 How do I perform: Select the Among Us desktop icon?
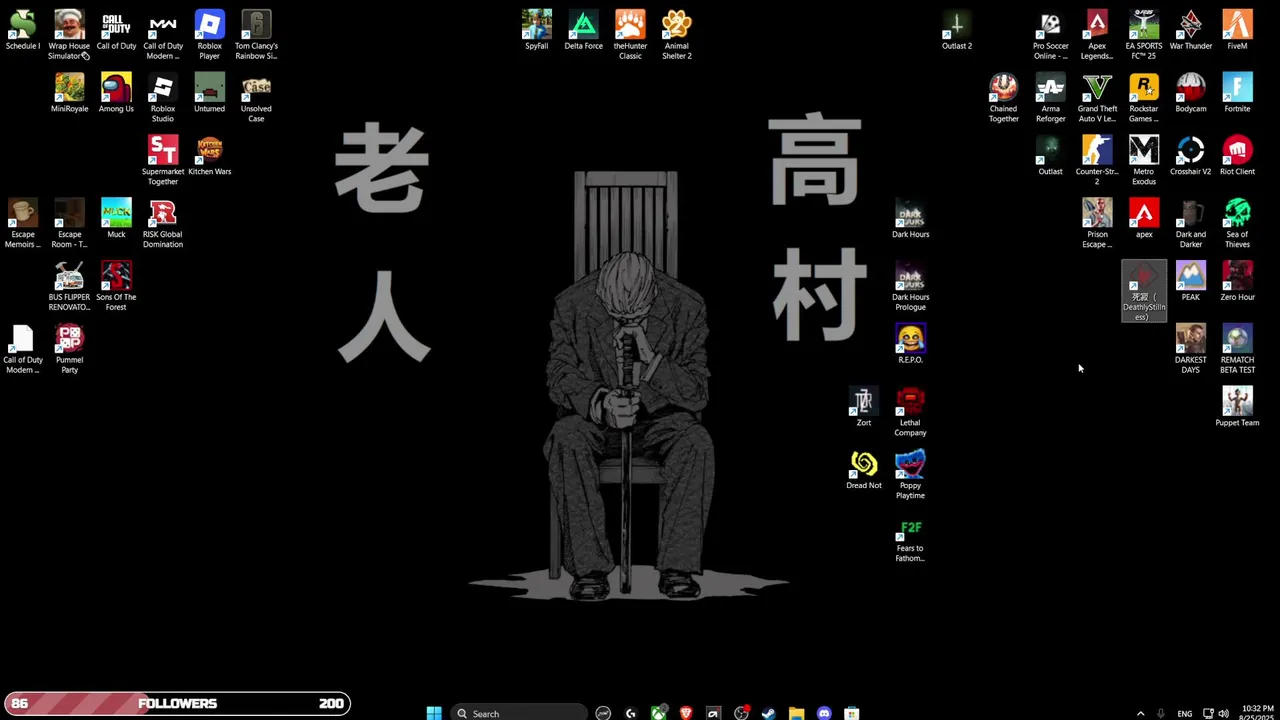tap(116, 93)
